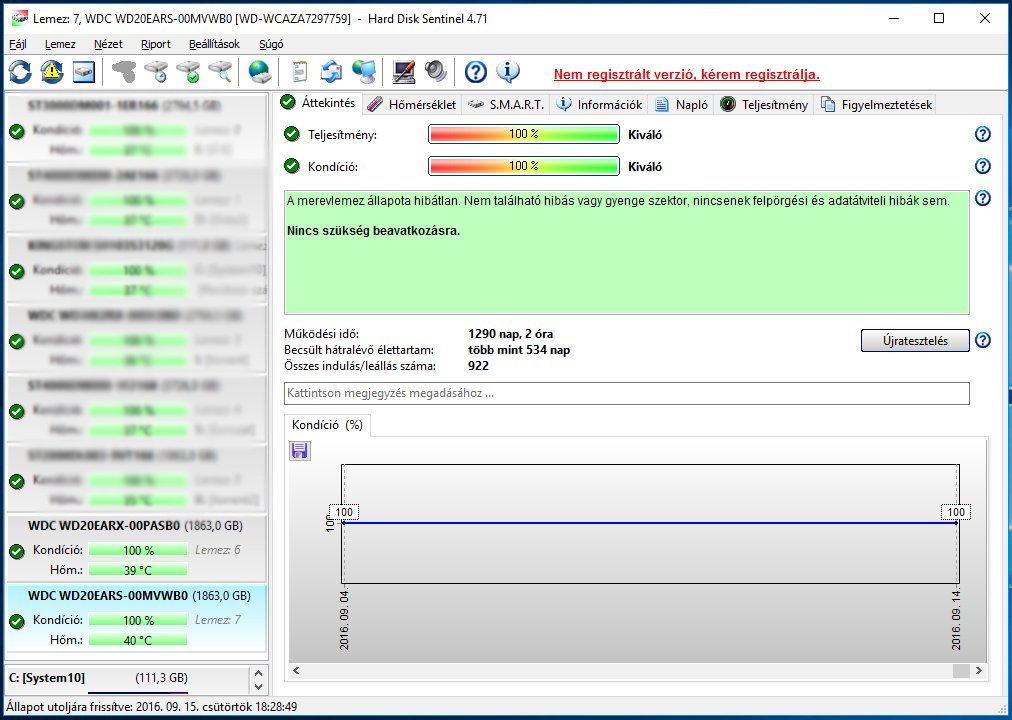The height and width of the screenshot is (720, 1012).
Task: Switch to the Áttekintés tab
Action: point(319,103)
